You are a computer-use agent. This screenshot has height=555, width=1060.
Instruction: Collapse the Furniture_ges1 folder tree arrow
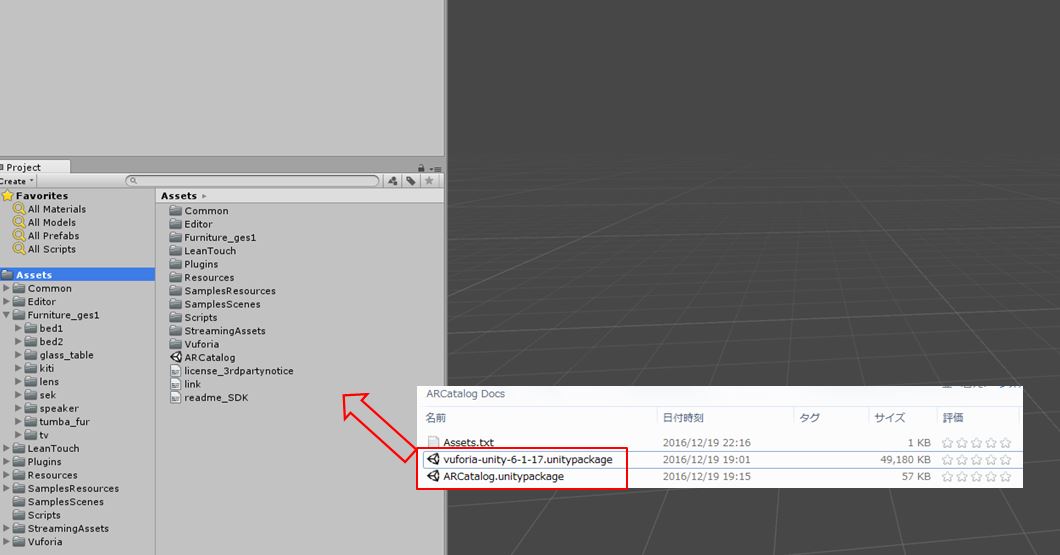point(6,315)
